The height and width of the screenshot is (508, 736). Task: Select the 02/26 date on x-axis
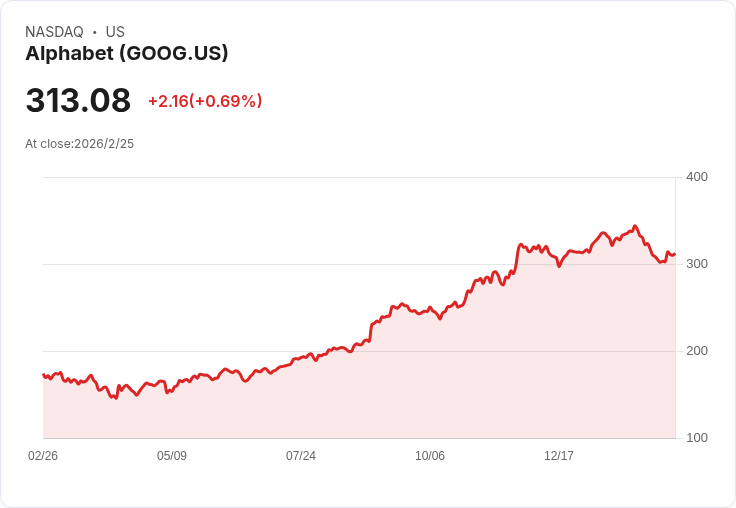(43, 456)
